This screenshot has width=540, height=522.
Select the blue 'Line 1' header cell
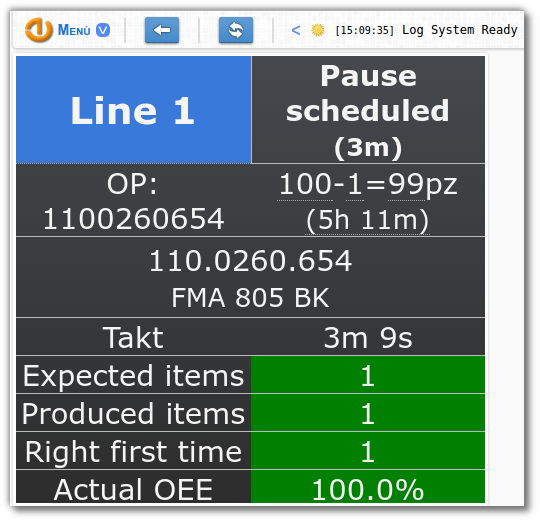134,110
